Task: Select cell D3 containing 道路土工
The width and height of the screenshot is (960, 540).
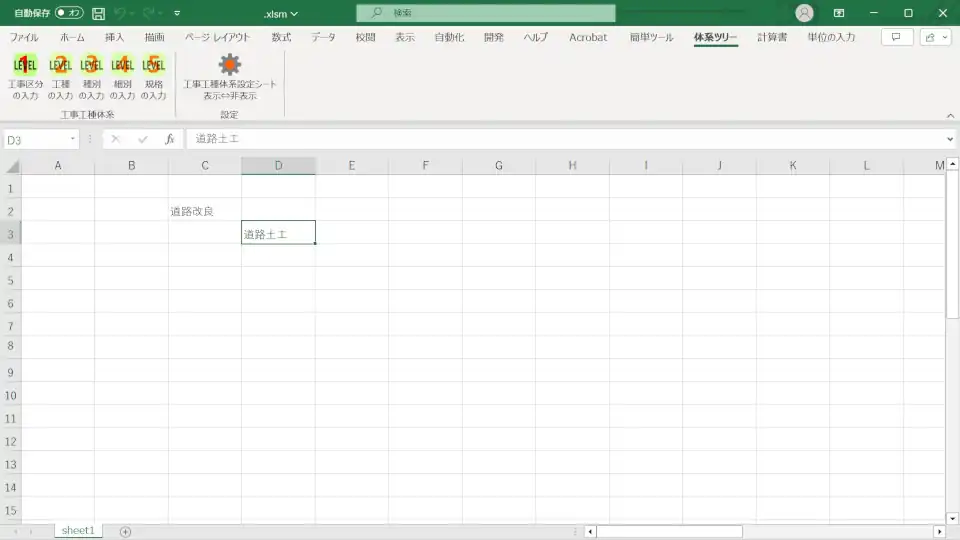Action: pyautogui.click(x=278, y=233)
